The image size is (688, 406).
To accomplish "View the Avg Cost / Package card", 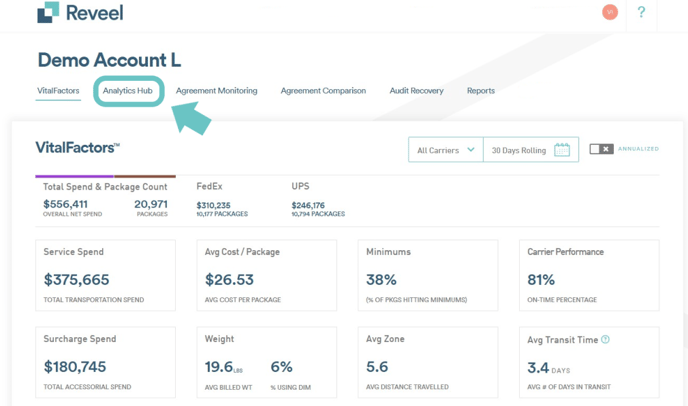I will (x=266, y=275).
